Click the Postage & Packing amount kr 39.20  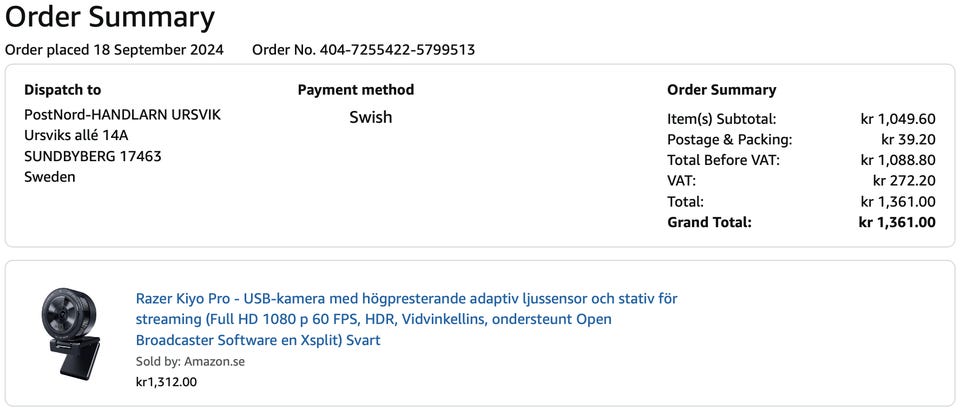point(907,140)
